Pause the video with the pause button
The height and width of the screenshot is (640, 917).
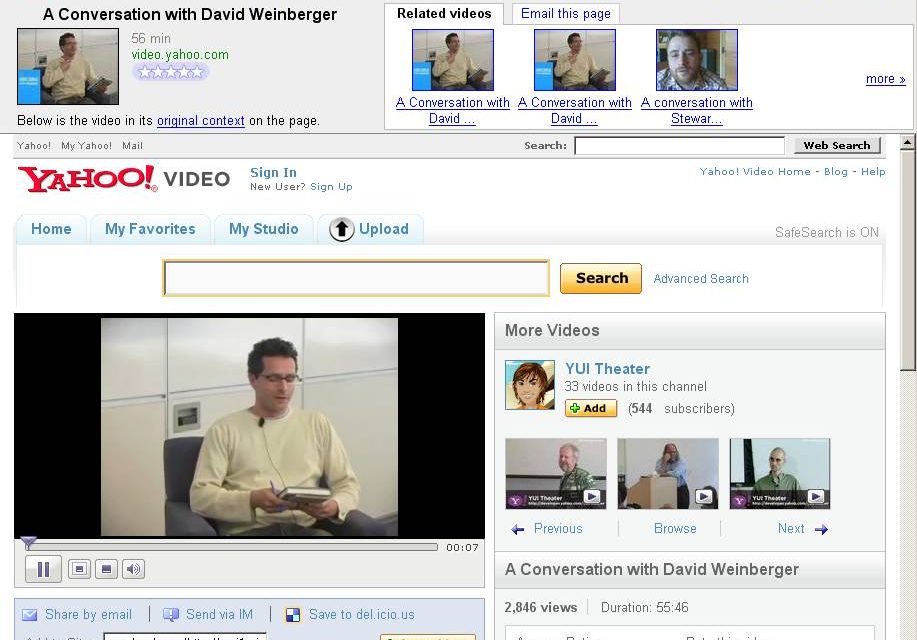pos(43,569)
